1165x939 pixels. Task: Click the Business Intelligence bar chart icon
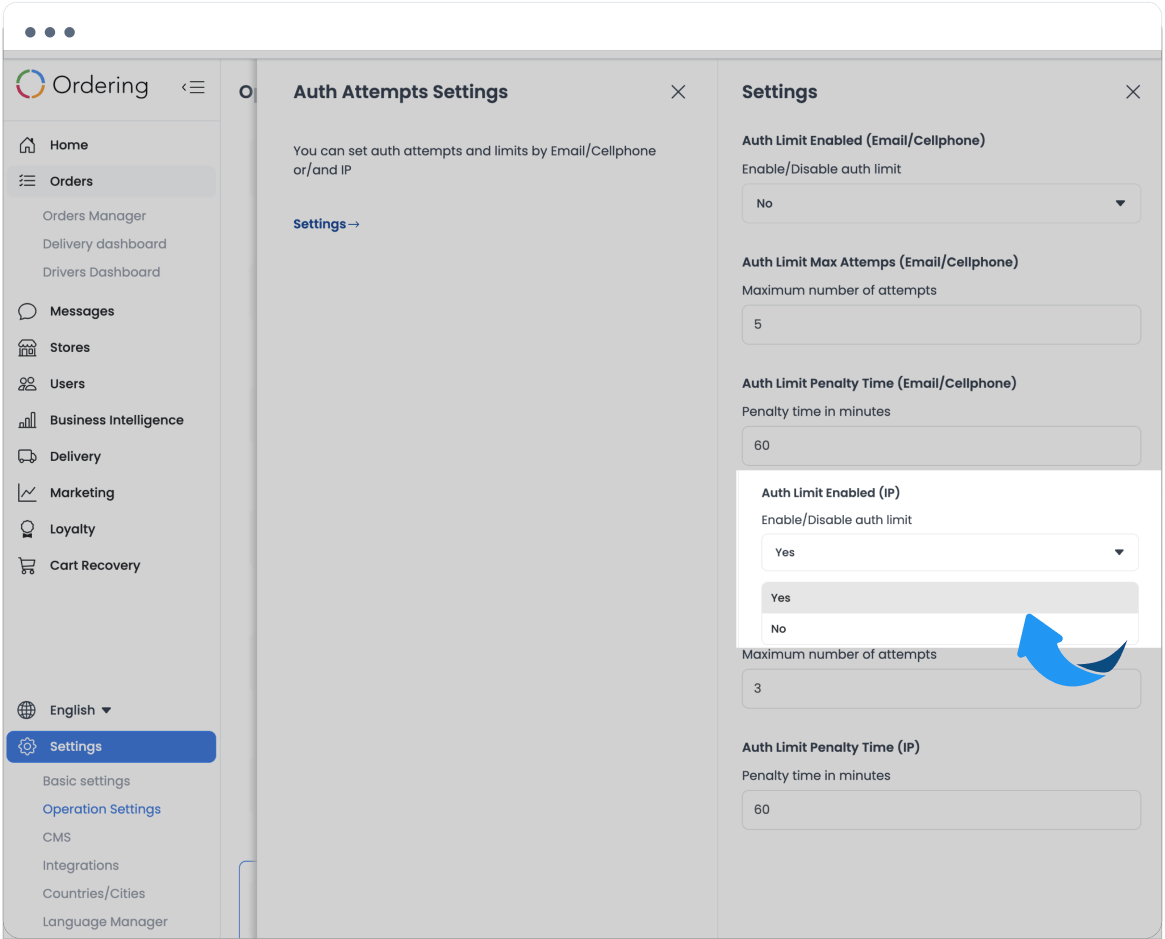27,420
